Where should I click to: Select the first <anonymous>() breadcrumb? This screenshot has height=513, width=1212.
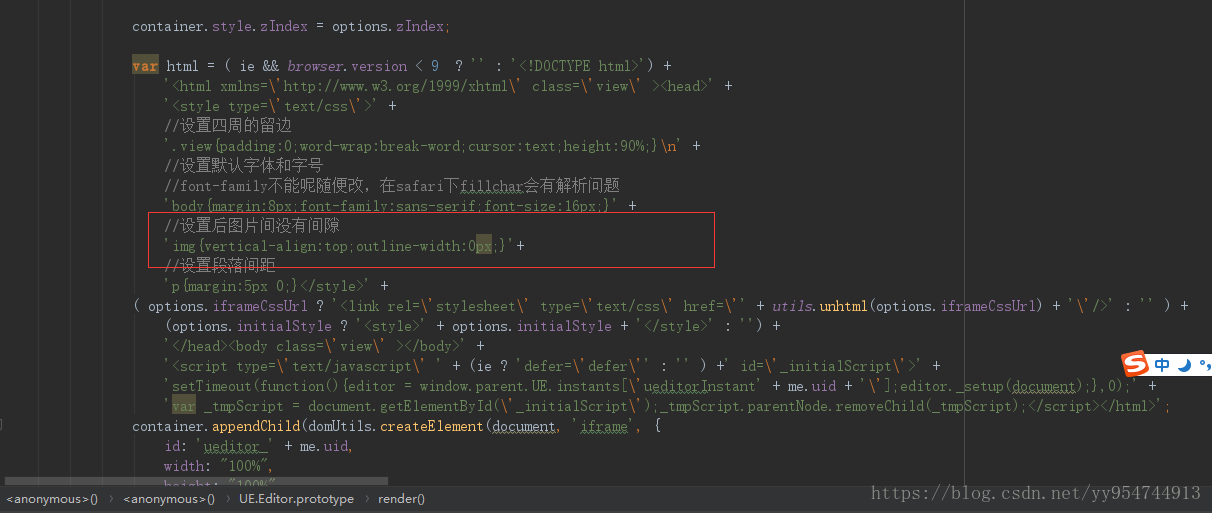point(52,498)
